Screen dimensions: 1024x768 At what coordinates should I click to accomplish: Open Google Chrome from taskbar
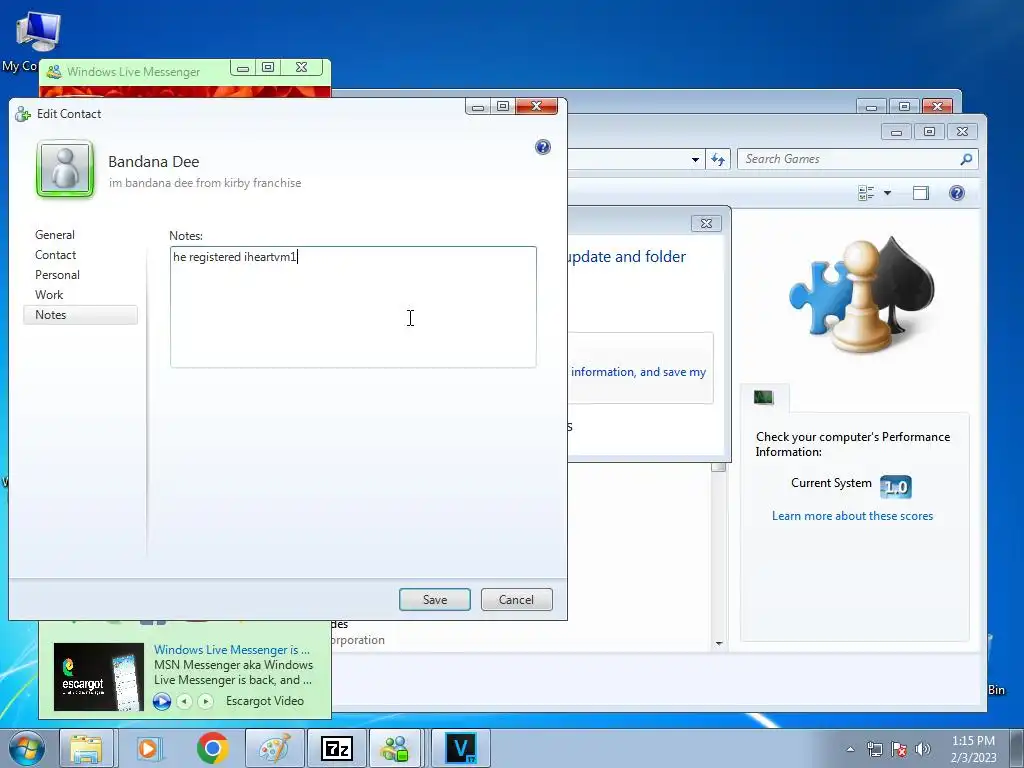(x=212, y=748)
